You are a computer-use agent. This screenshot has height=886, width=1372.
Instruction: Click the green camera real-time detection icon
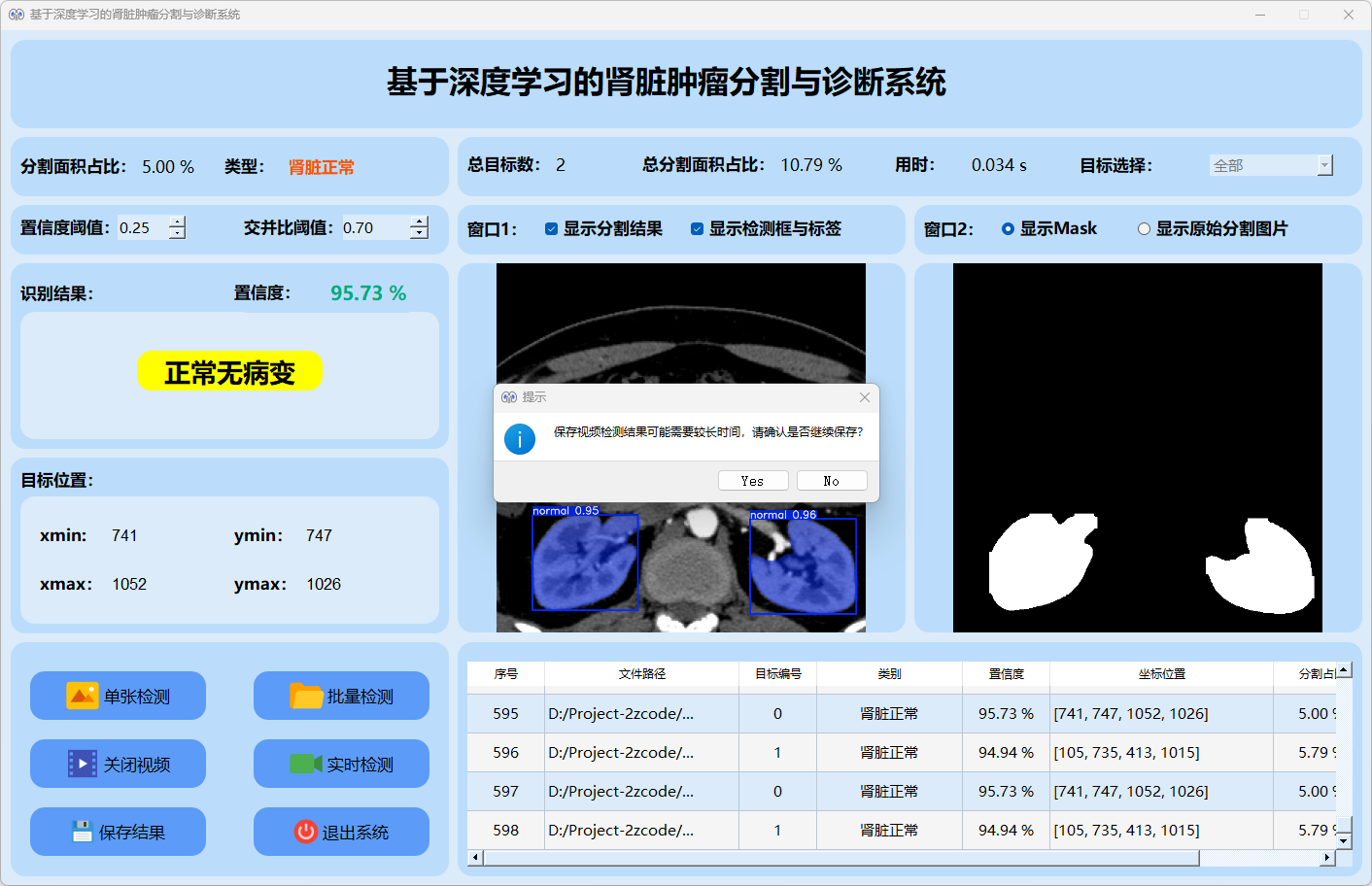tap(305, 764)
